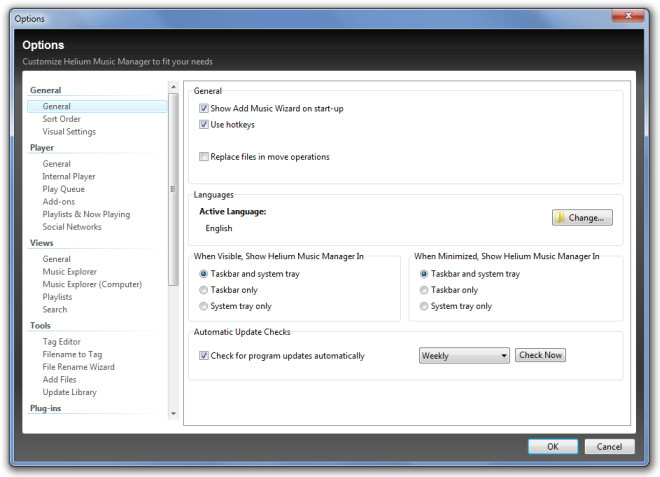Open File Rename Wizard settings
660x477 pixels.
pos(78,367)
